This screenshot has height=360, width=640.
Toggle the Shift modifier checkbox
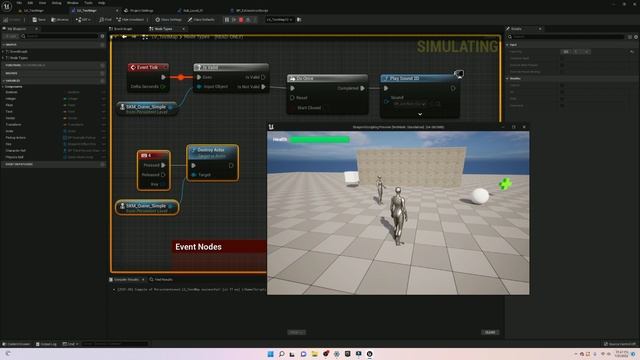pos(562,99)
